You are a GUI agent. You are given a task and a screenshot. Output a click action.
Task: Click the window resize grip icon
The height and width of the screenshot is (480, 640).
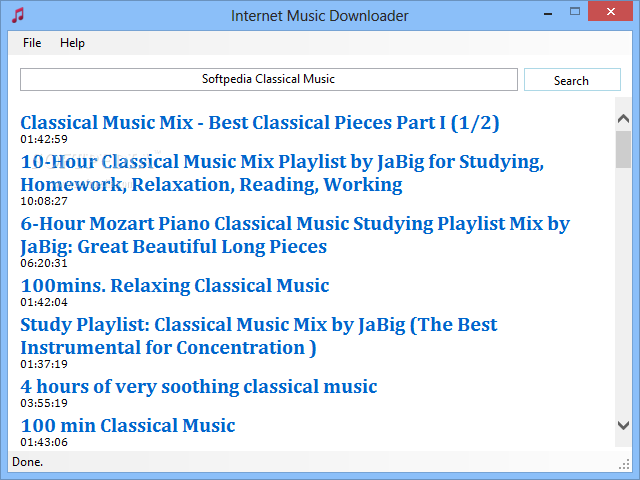pyautogui.click(x=624, y=464)
